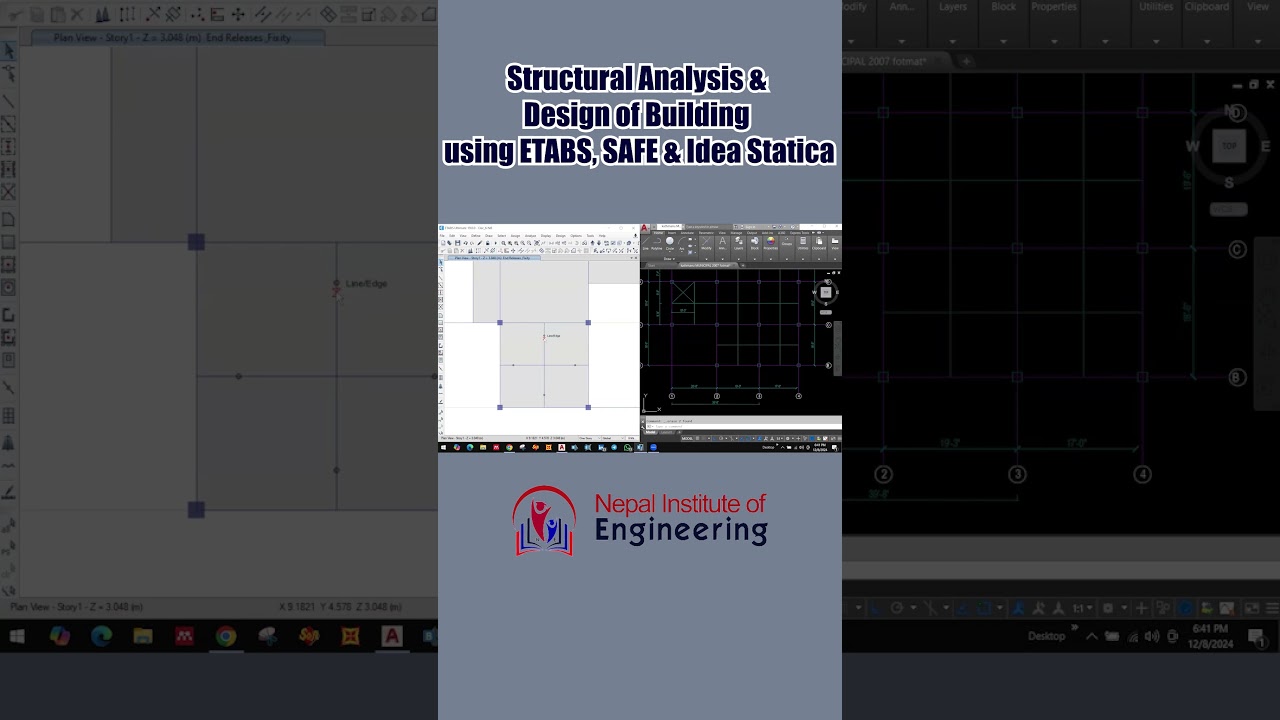Expand the View ribbon panel
Viewport: 1280px width, 720px height.
[x=1257, y=41]
